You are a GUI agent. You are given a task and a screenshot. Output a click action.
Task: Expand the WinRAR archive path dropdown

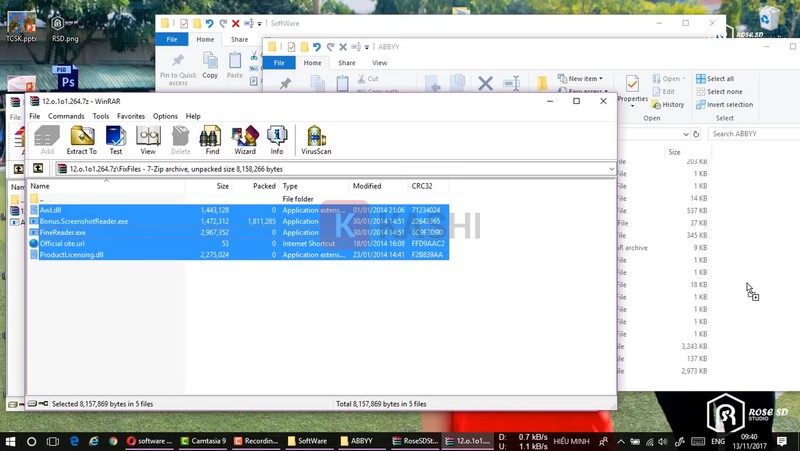pyautogui.click(x=611, y=169)
